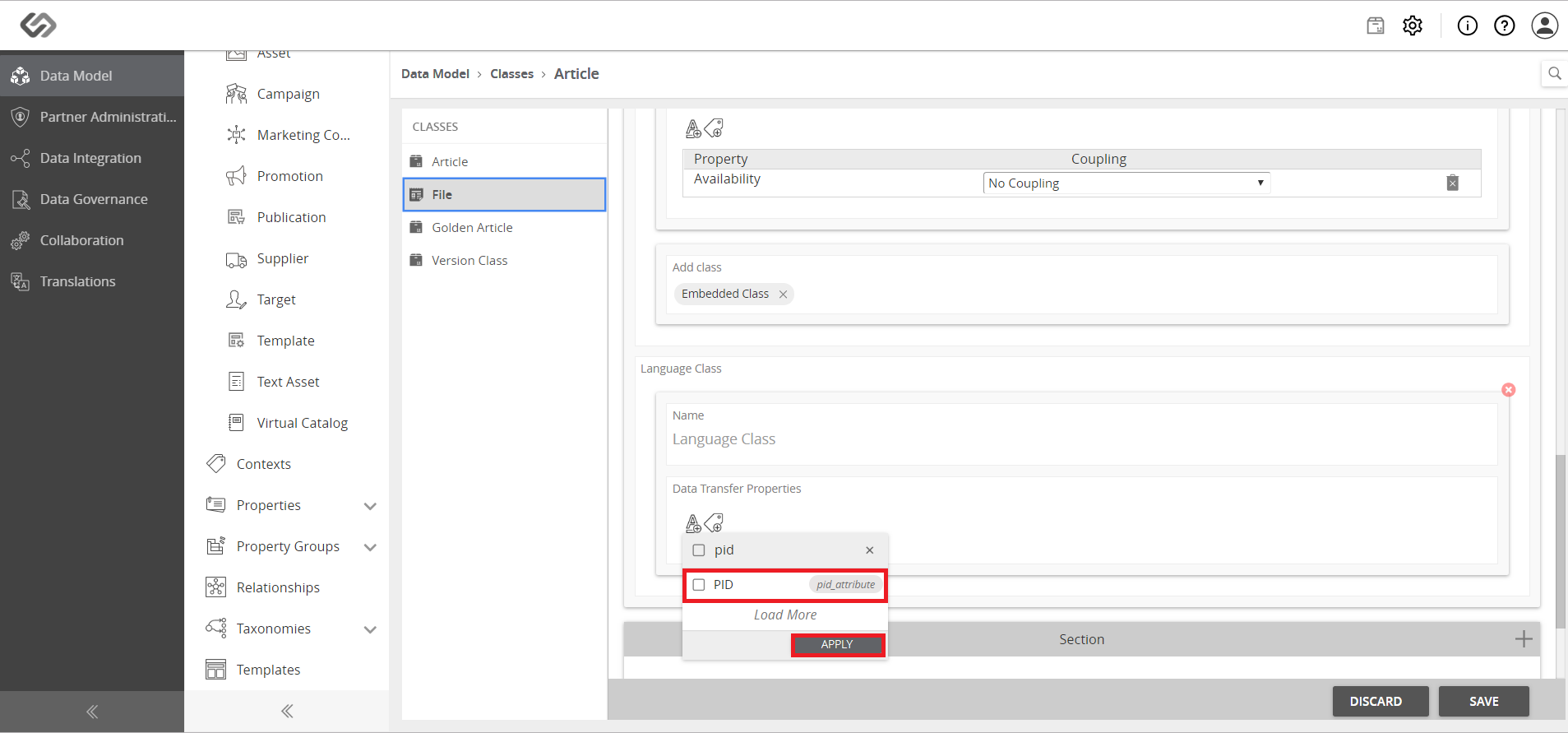Select Template item
The image size is (1568, 733).
[287, 341]
